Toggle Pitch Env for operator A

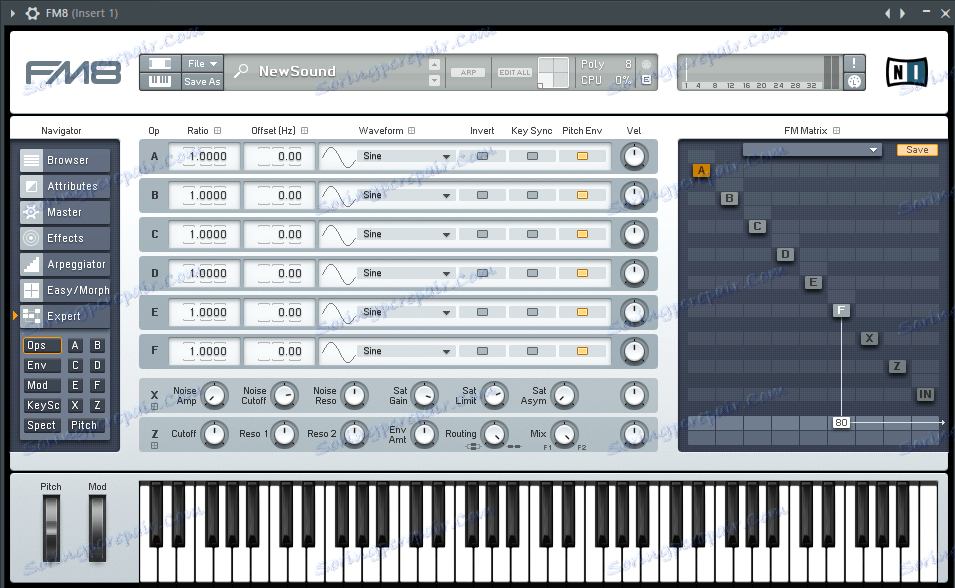[582, 156]
